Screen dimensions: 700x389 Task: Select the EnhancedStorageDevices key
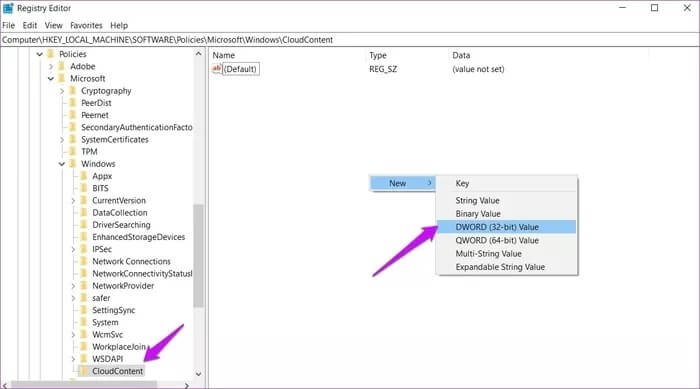[138, 237]
